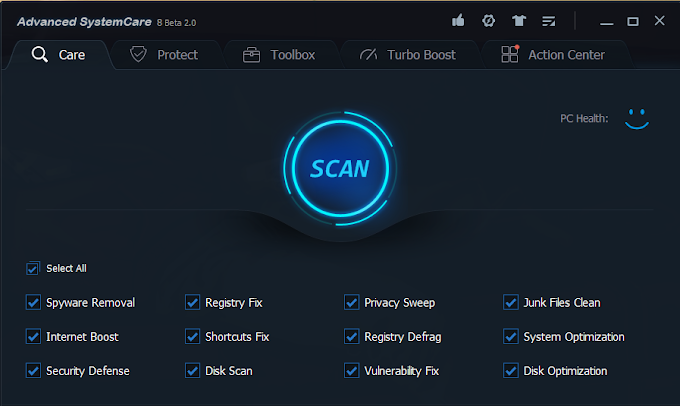Click the PC Health label
The width and height of the screenshot is (680, 406).
click(x=584, y=118)
